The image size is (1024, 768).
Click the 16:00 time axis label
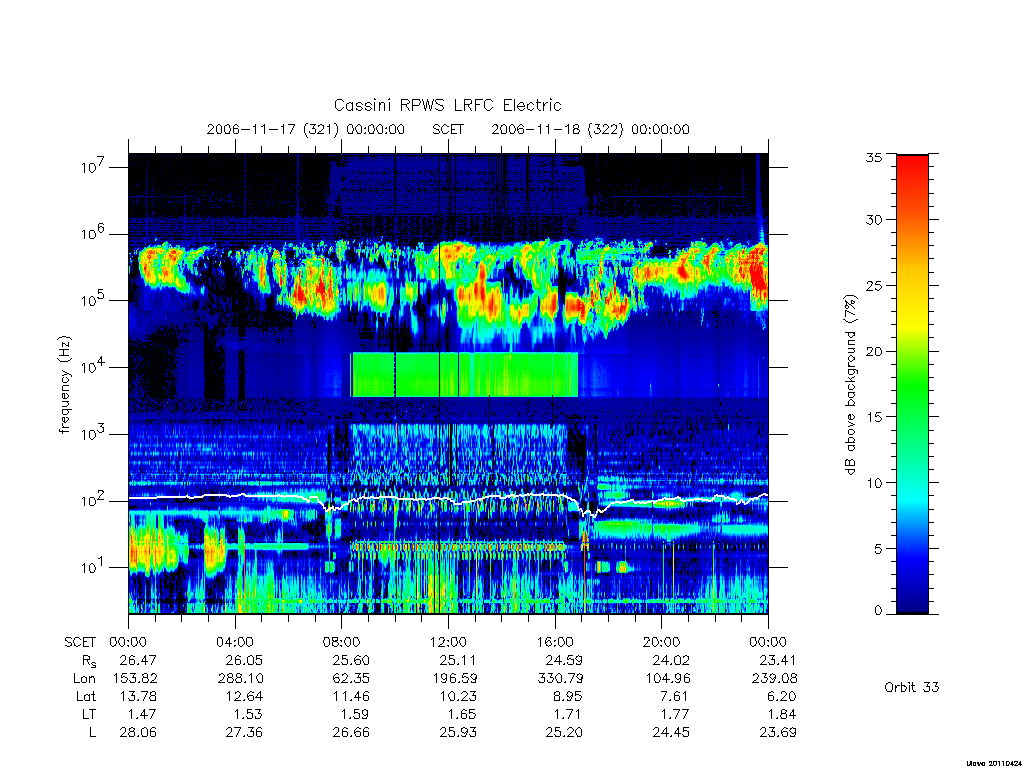coord(554,642)
